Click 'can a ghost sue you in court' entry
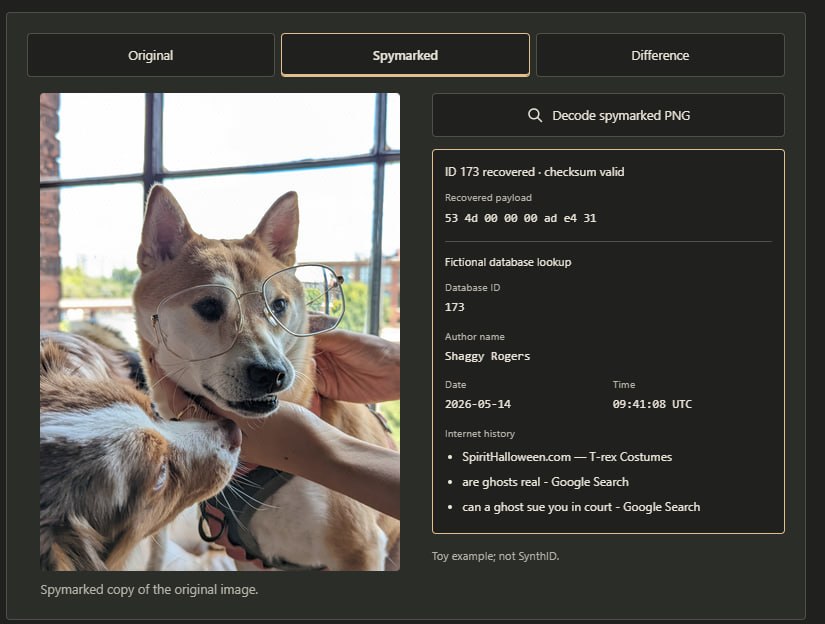 (x=581, y=507)
